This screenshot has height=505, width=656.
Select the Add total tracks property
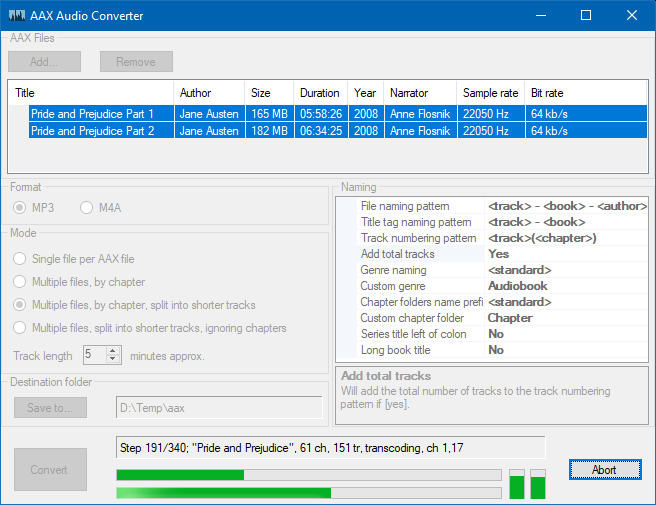[x=397, y=254]
